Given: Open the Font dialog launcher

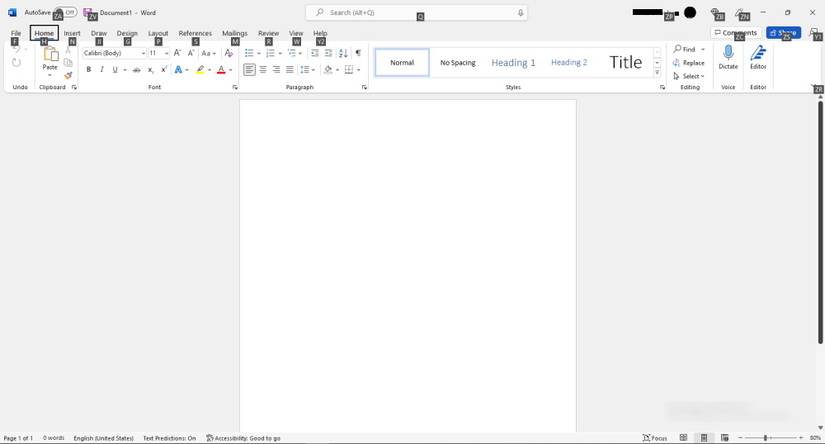Looking at the screenshot, I should (235, 87).
